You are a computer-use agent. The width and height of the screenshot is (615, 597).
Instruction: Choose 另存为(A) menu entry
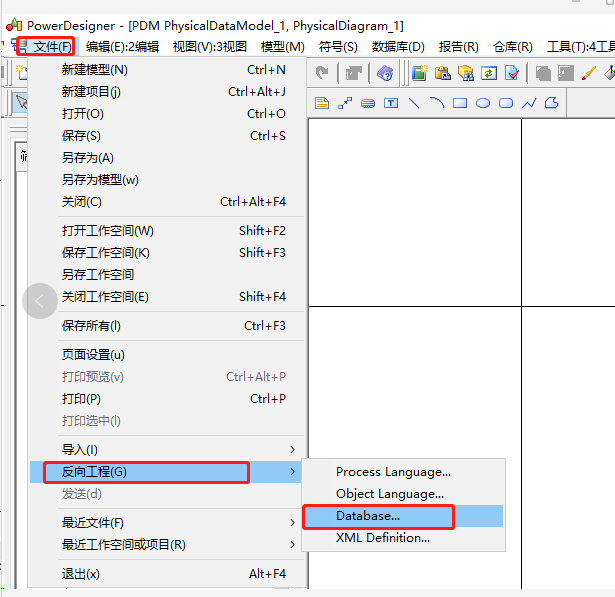click(x=167, y=158)
